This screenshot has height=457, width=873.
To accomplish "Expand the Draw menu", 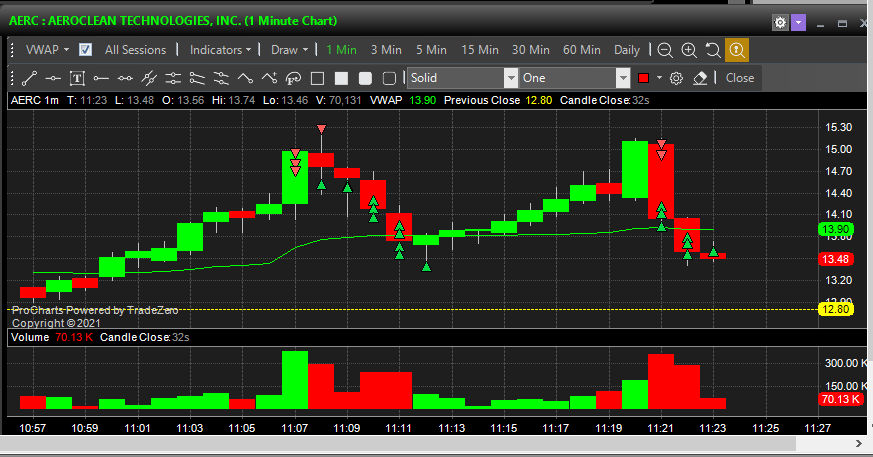I will coord(290,50).
